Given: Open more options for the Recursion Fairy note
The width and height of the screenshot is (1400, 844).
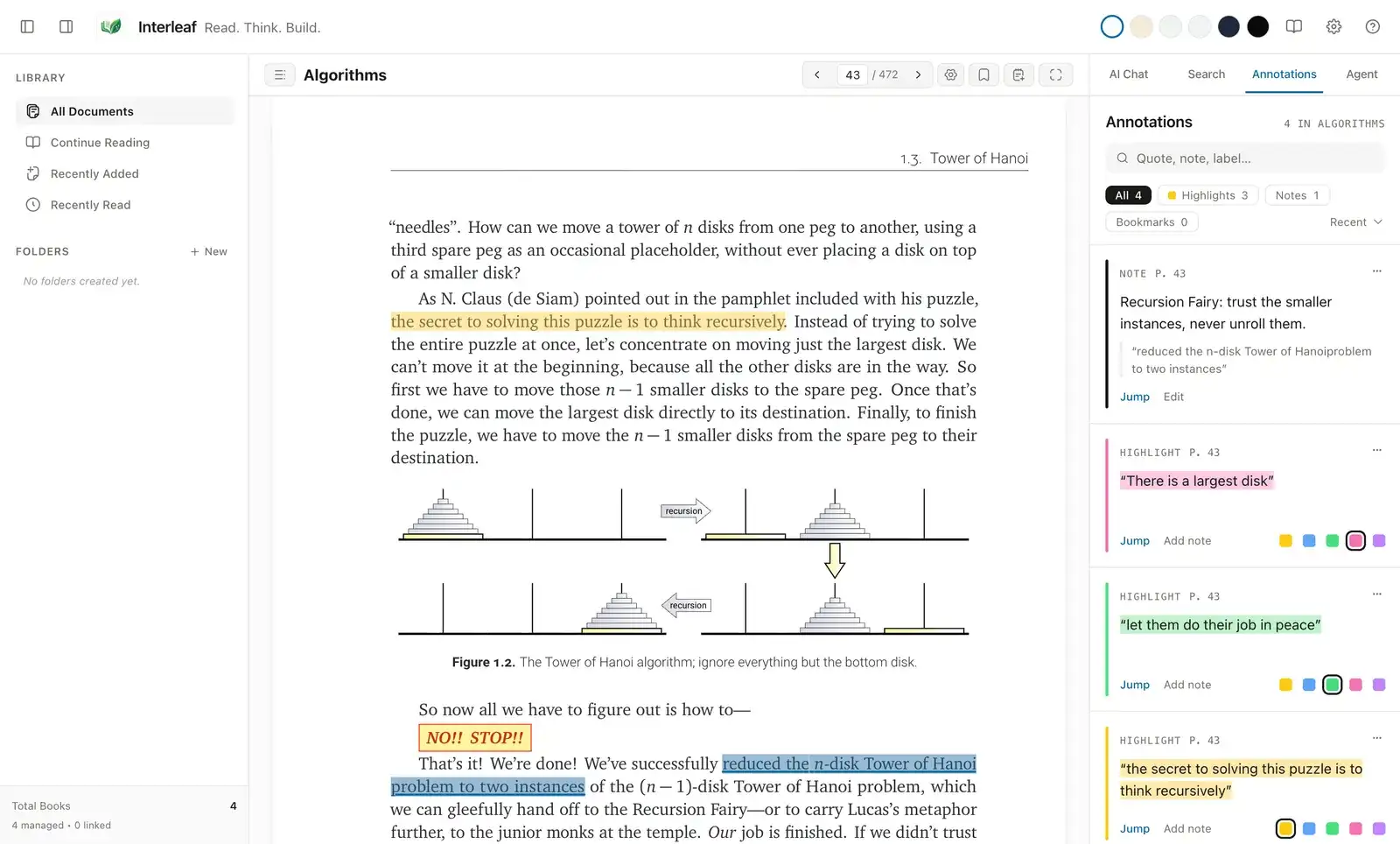Looking at the screenshot, I should click(1377, 271).
